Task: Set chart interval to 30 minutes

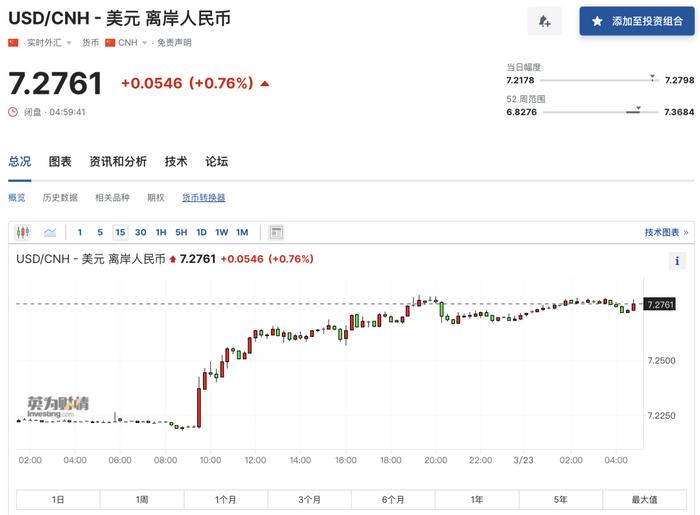Action: 141,232
